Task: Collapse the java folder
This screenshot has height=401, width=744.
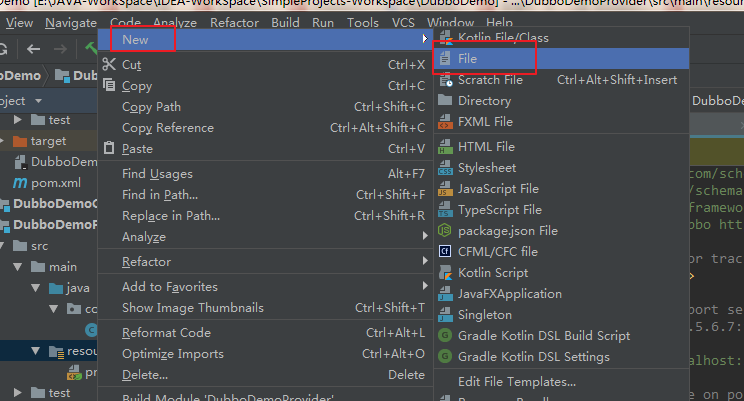Action: coord(36,288)
